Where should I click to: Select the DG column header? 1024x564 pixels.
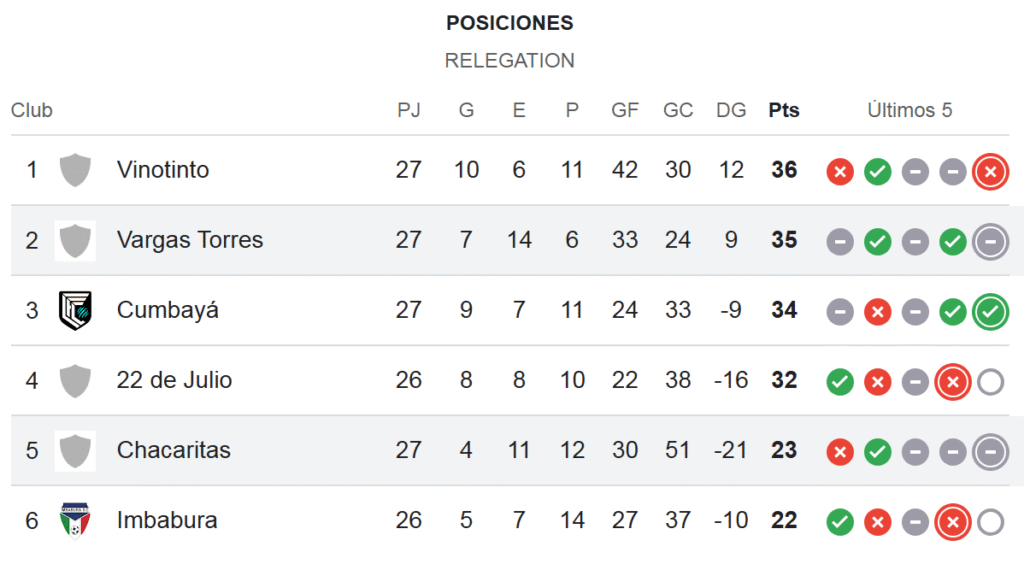[x=731, y=110]
